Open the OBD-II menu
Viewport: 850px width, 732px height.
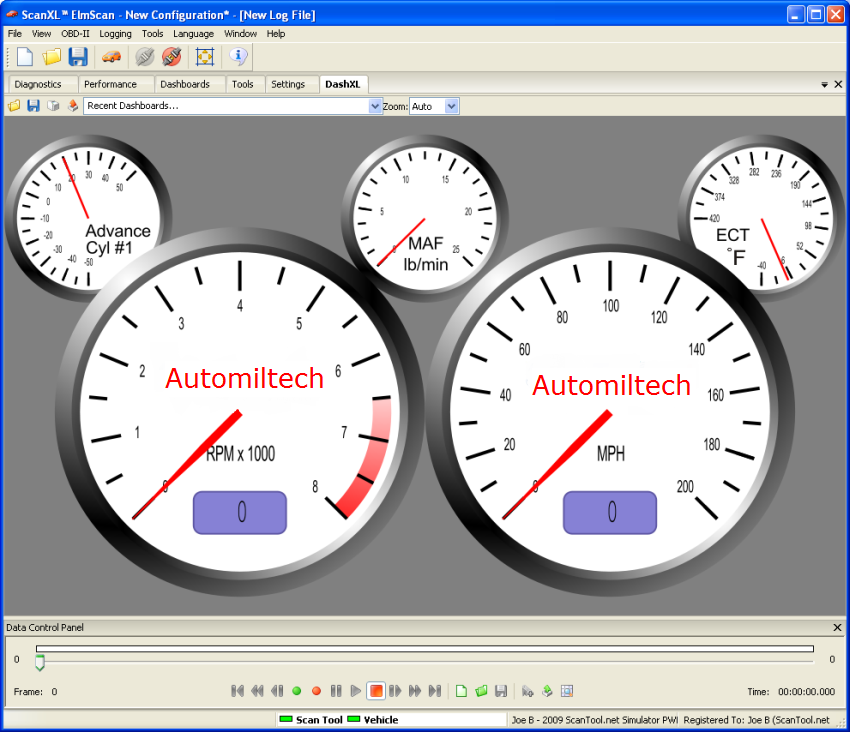[x=75, y=34]
